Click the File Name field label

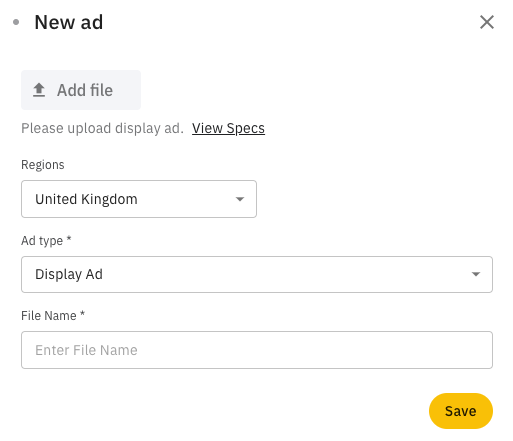tap(49, 316)
